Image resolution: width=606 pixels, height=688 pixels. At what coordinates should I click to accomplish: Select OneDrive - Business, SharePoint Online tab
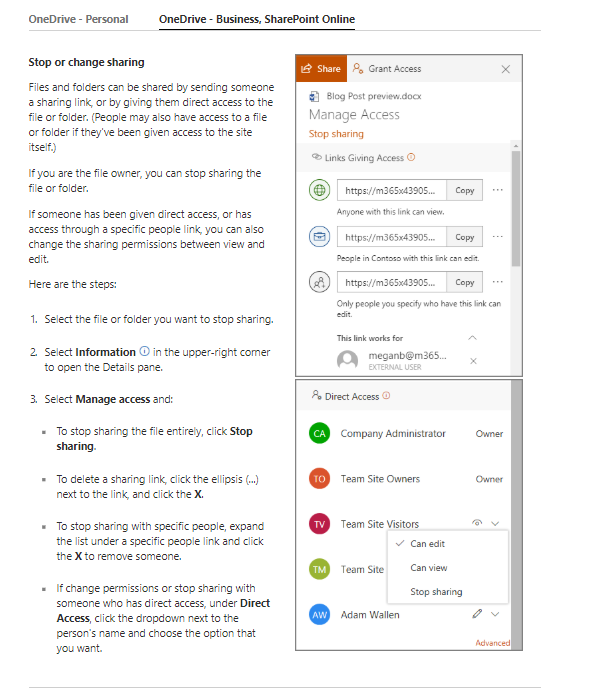(257, 19)
